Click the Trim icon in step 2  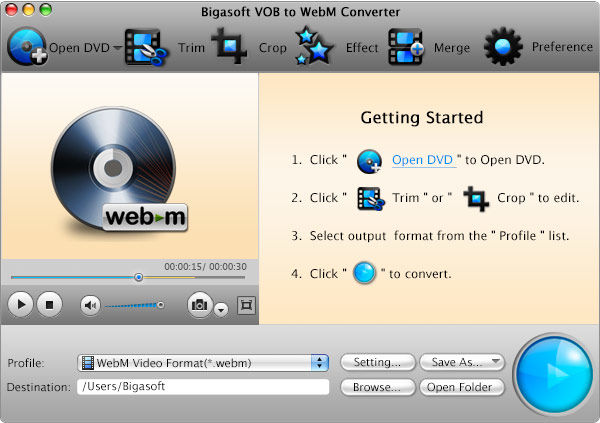click(371, 199)
